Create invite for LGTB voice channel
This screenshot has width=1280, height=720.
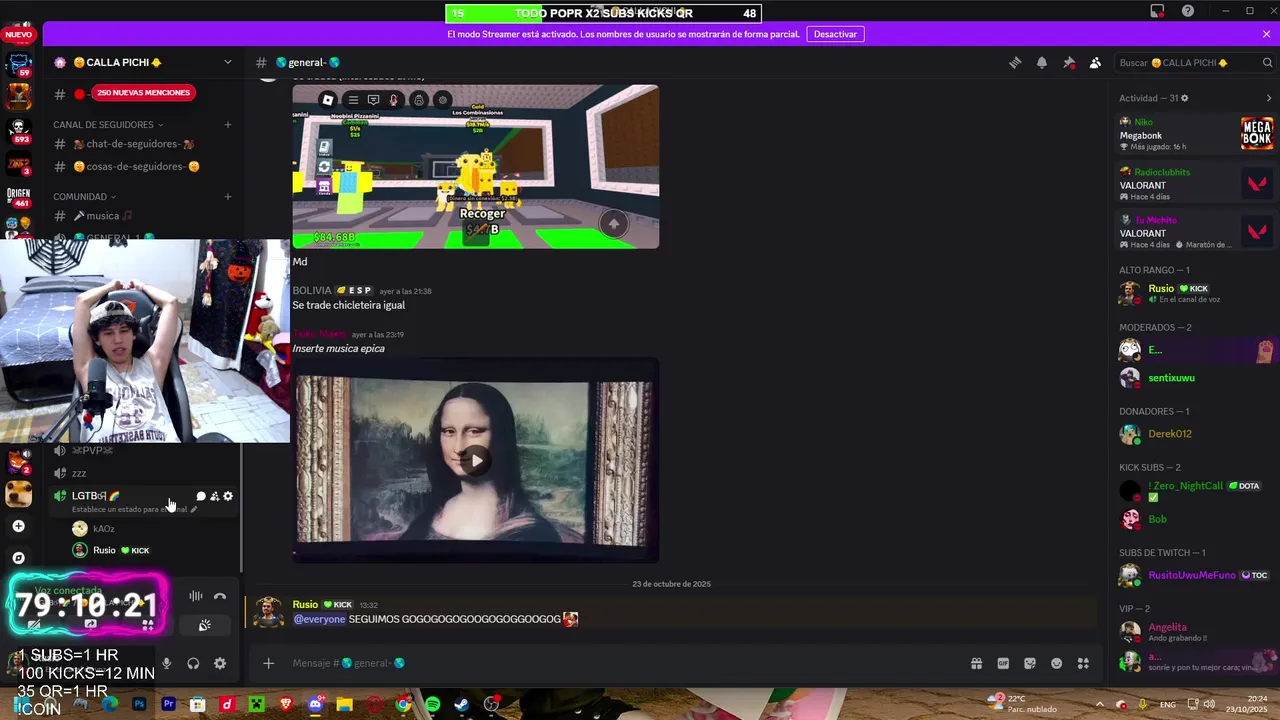coord(214,496)
